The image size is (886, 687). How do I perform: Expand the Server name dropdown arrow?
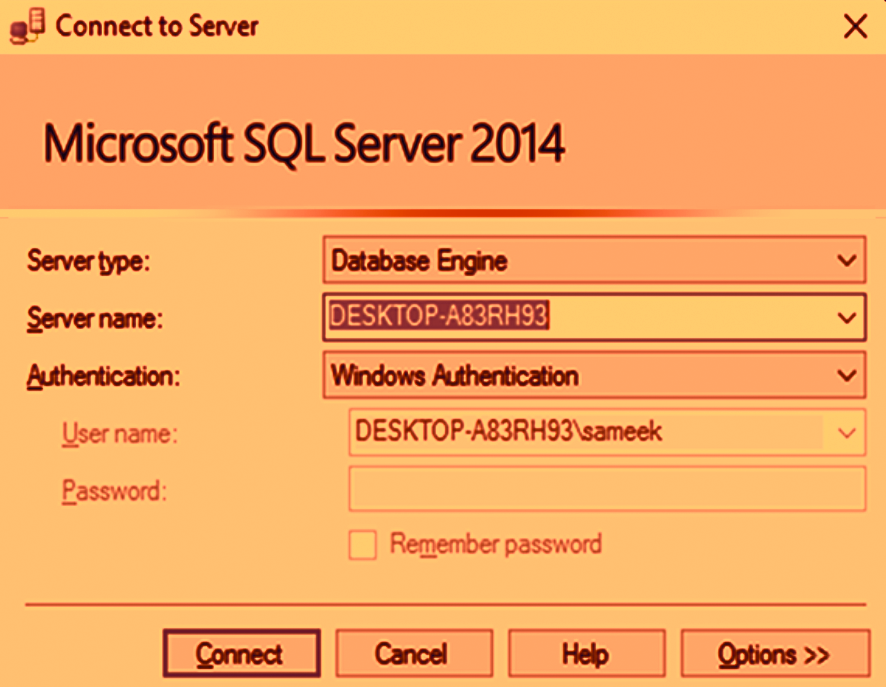click(x=847, y=318)
